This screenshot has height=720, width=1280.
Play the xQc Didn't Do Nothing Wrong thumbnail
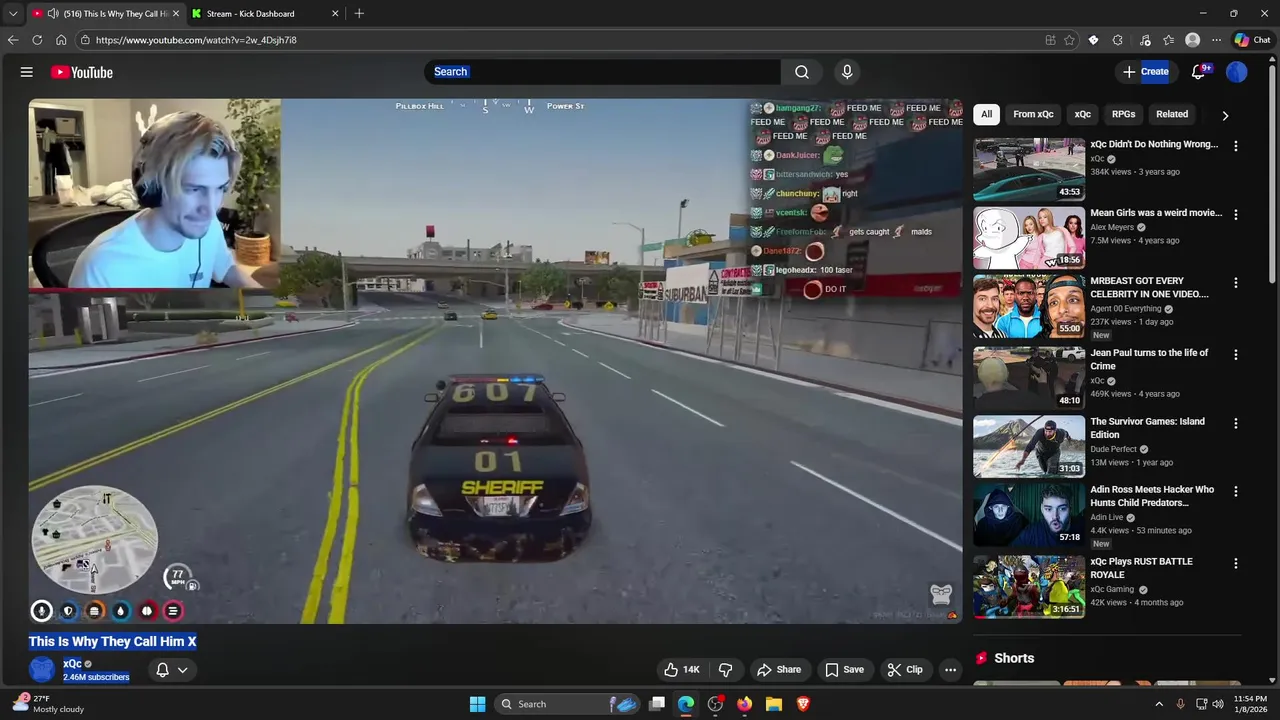tap(1029, 169)
